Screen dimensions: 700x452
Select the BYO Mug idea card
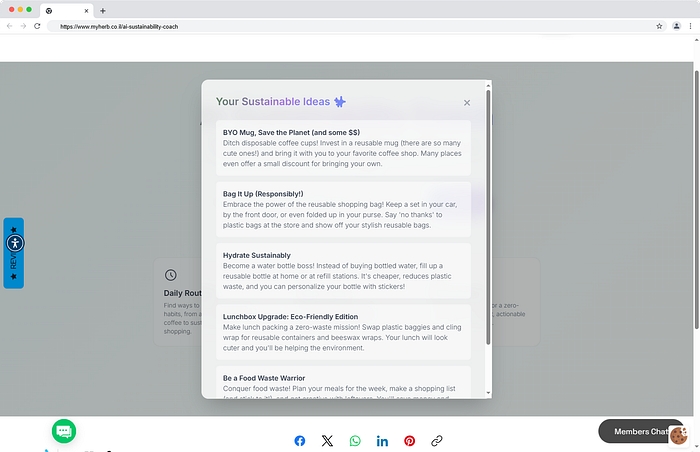pos(343,148)
